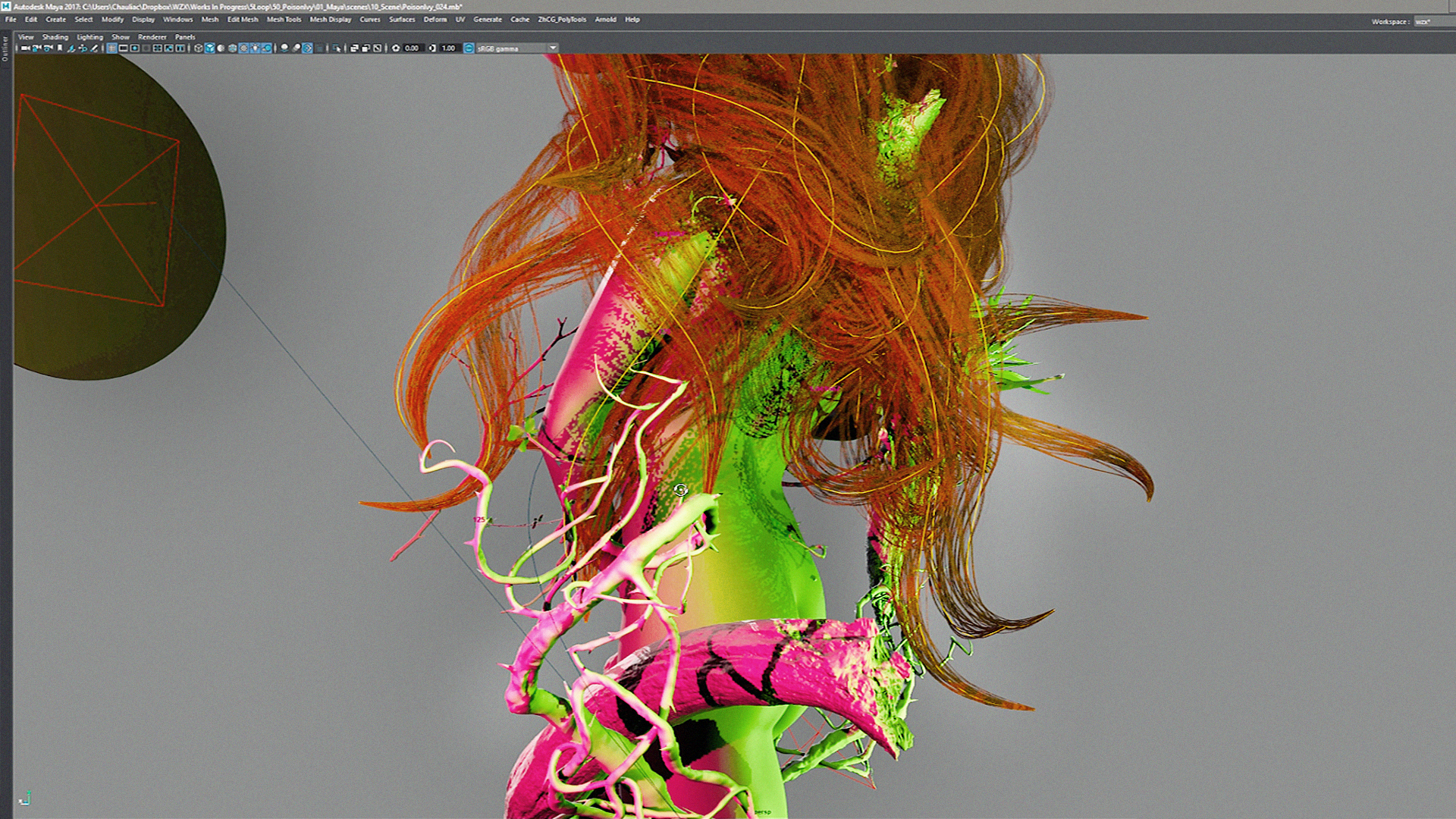Click the Isolate Select icon
1456x819 pixels.
pyautogui.click(x=337, y=48)
